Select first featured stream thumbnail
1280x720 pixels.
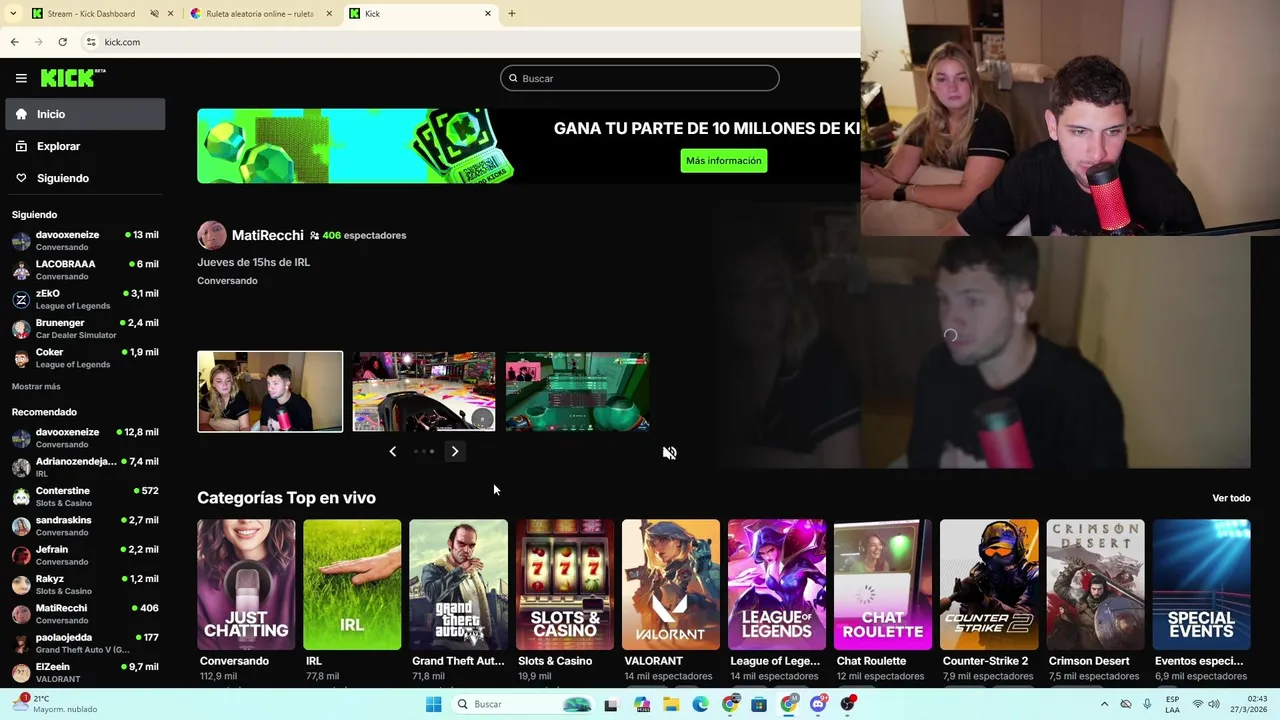click(270, 392)
